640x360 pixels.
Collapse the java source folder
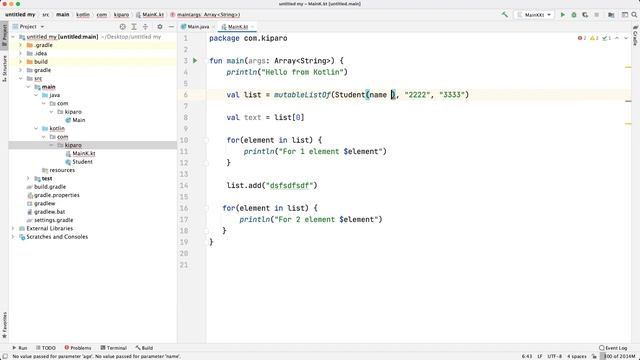(x=36, y=95)
